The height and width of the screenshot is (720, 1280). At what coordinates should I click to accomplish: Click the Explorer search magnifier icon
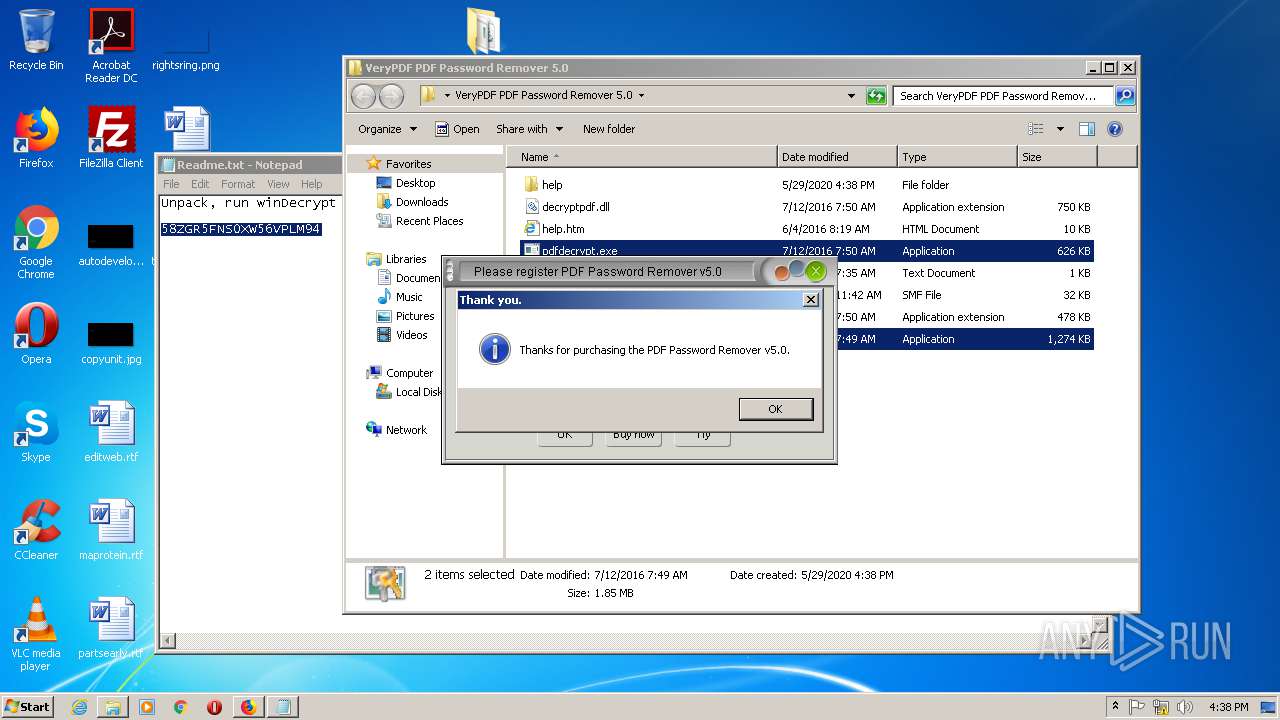coord(1125,96)
